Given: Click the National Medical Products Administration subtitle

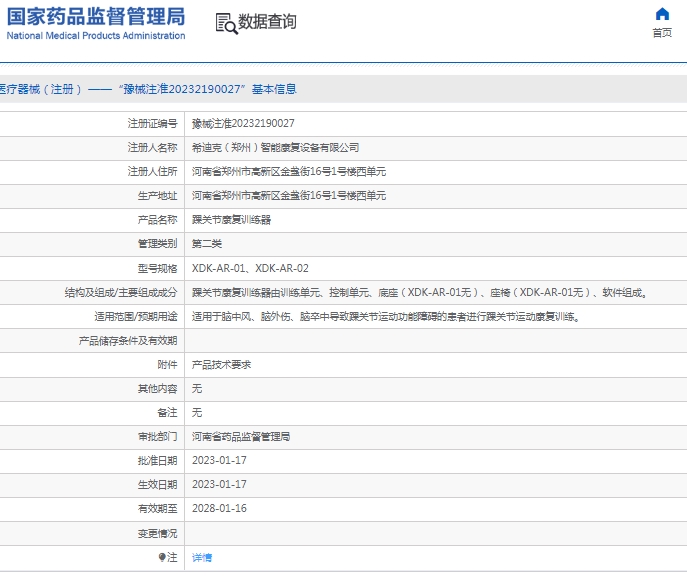Looking at the screenshot, I should [x=96, y=36].
